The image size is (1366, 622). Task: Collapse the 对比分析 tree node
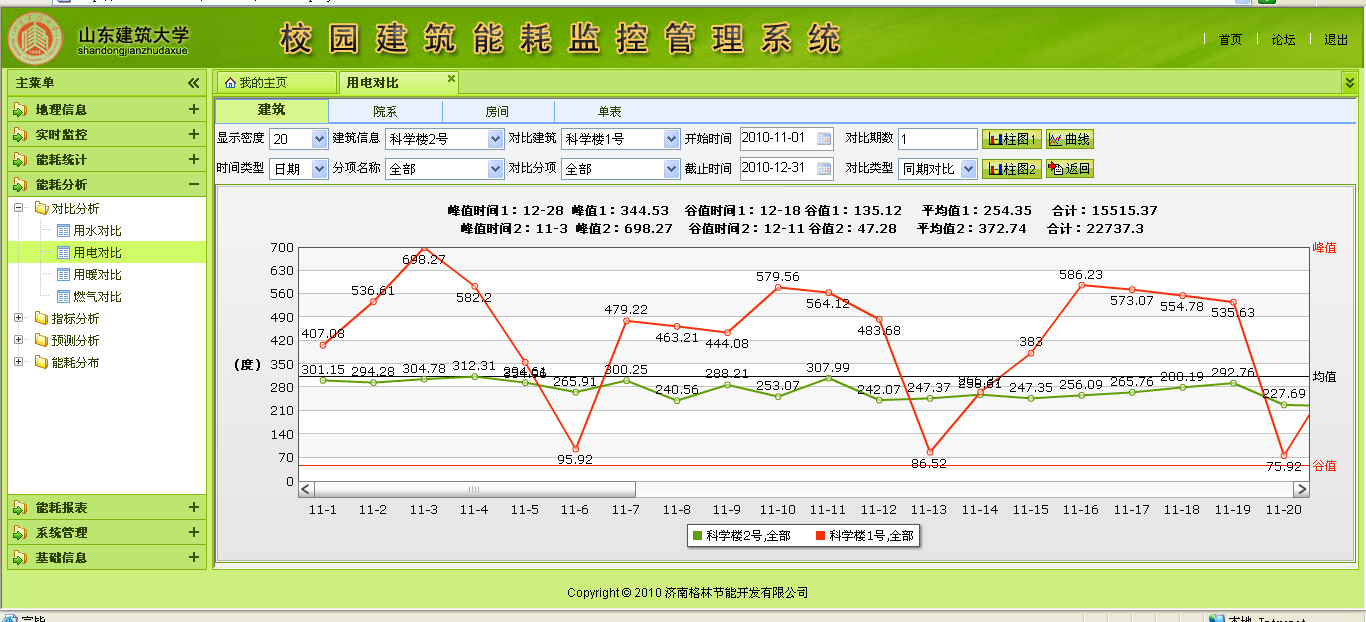(x=19, y=209)
